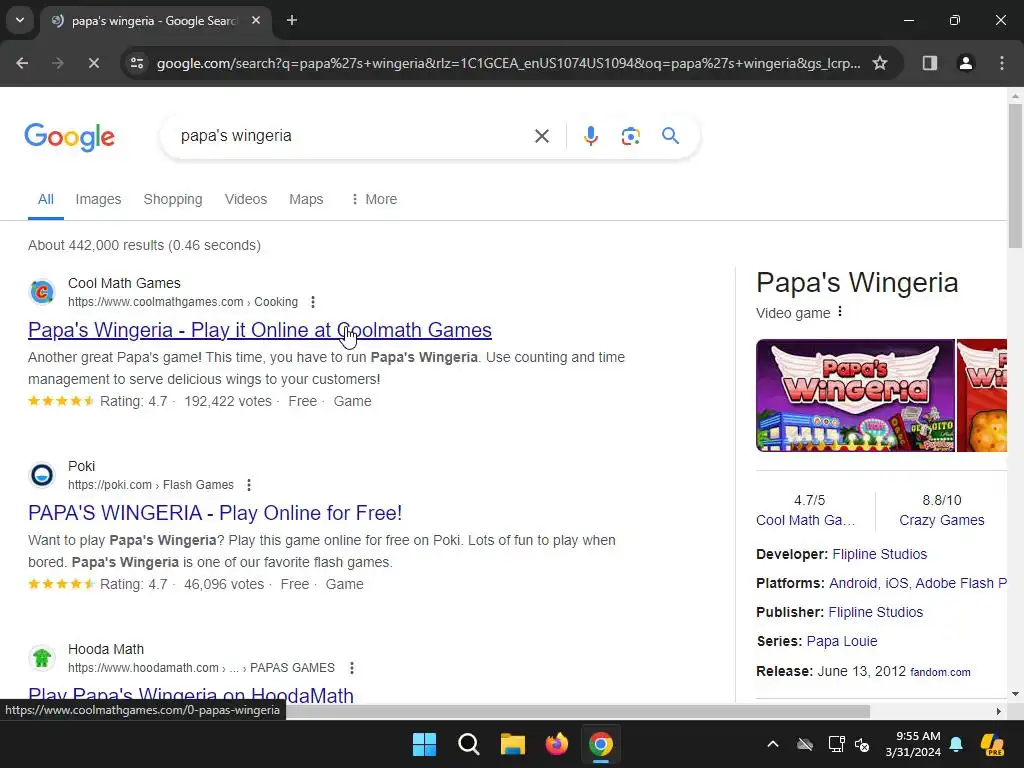Switch to the Shopping tab
The image size is (1024, 768).
(172, 199)
